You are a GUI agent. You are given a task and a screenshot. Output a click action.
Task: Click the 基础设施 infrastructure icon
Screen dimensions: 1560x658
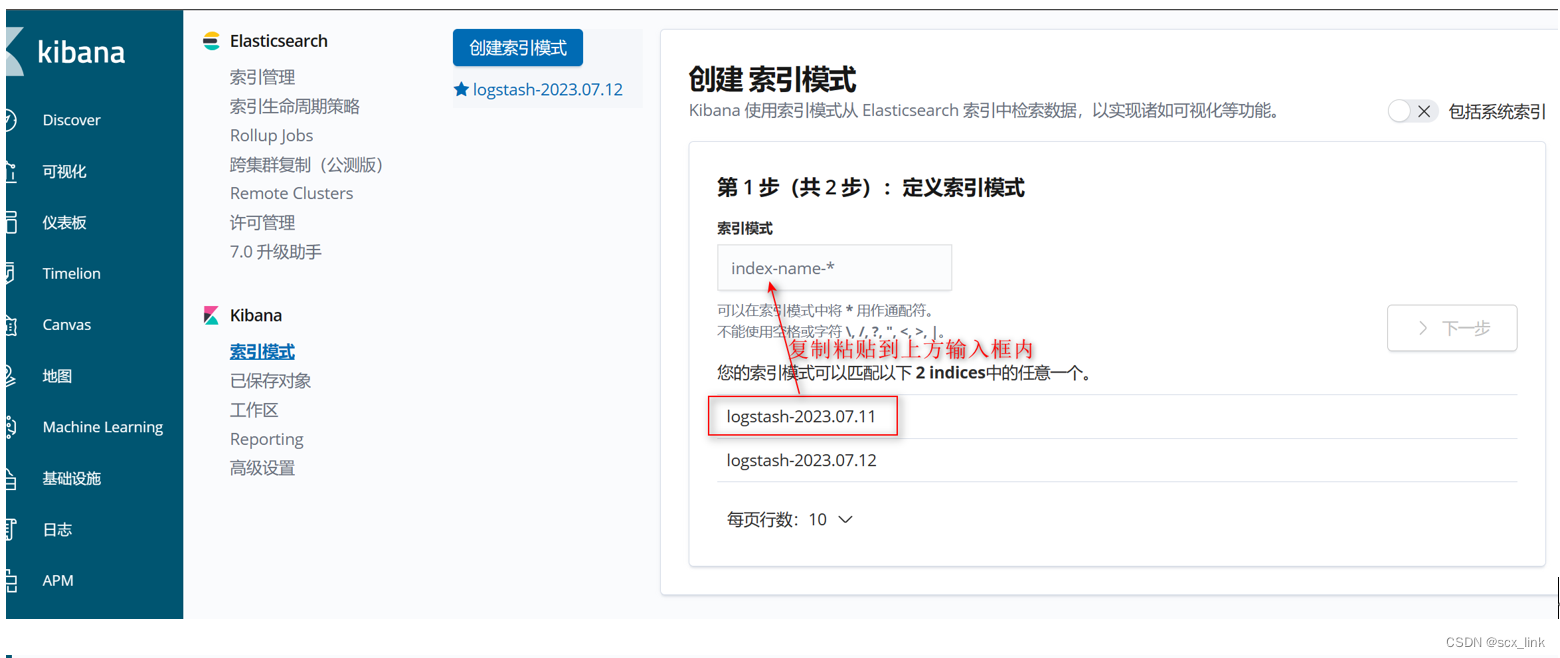pyautogui.click(x=11, y=479)
